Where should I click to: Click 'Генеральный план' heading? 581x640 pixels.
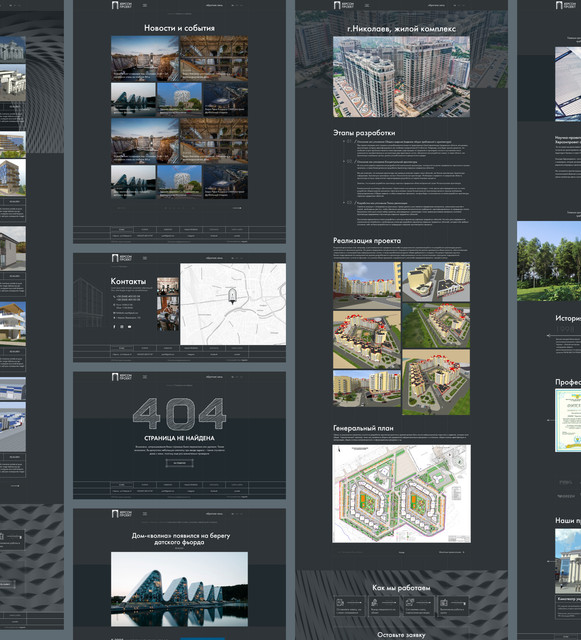click(x=363, y=428)
